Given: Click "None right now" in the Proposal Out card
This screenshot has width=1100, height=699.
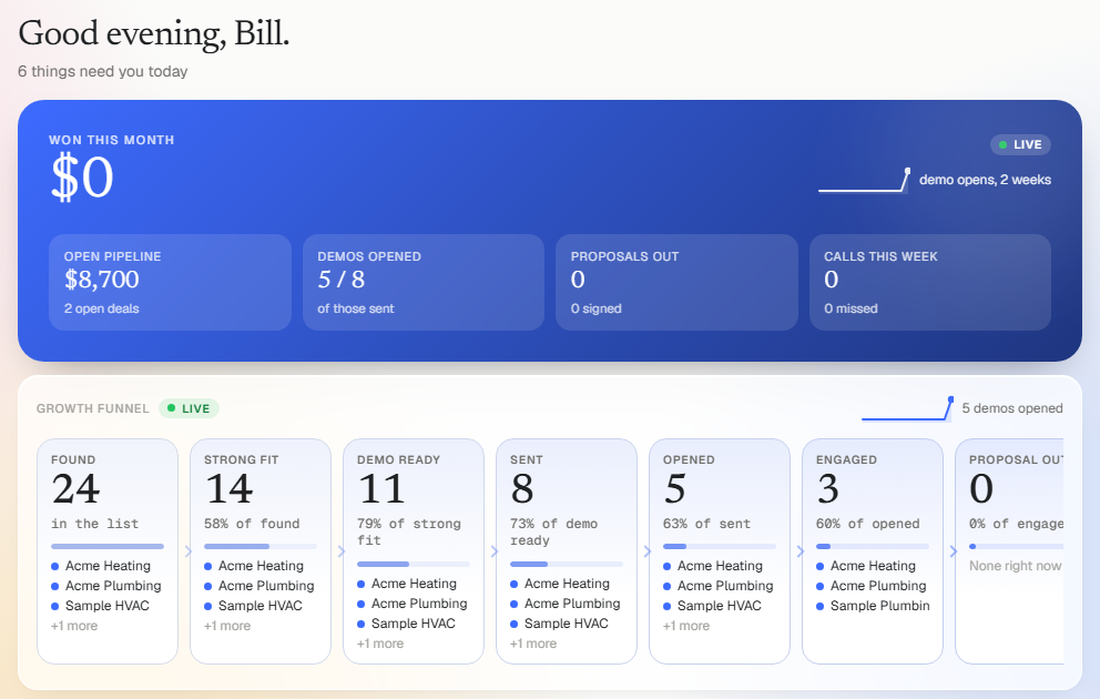Looking at the screenshot, I should coord(1015,566).
